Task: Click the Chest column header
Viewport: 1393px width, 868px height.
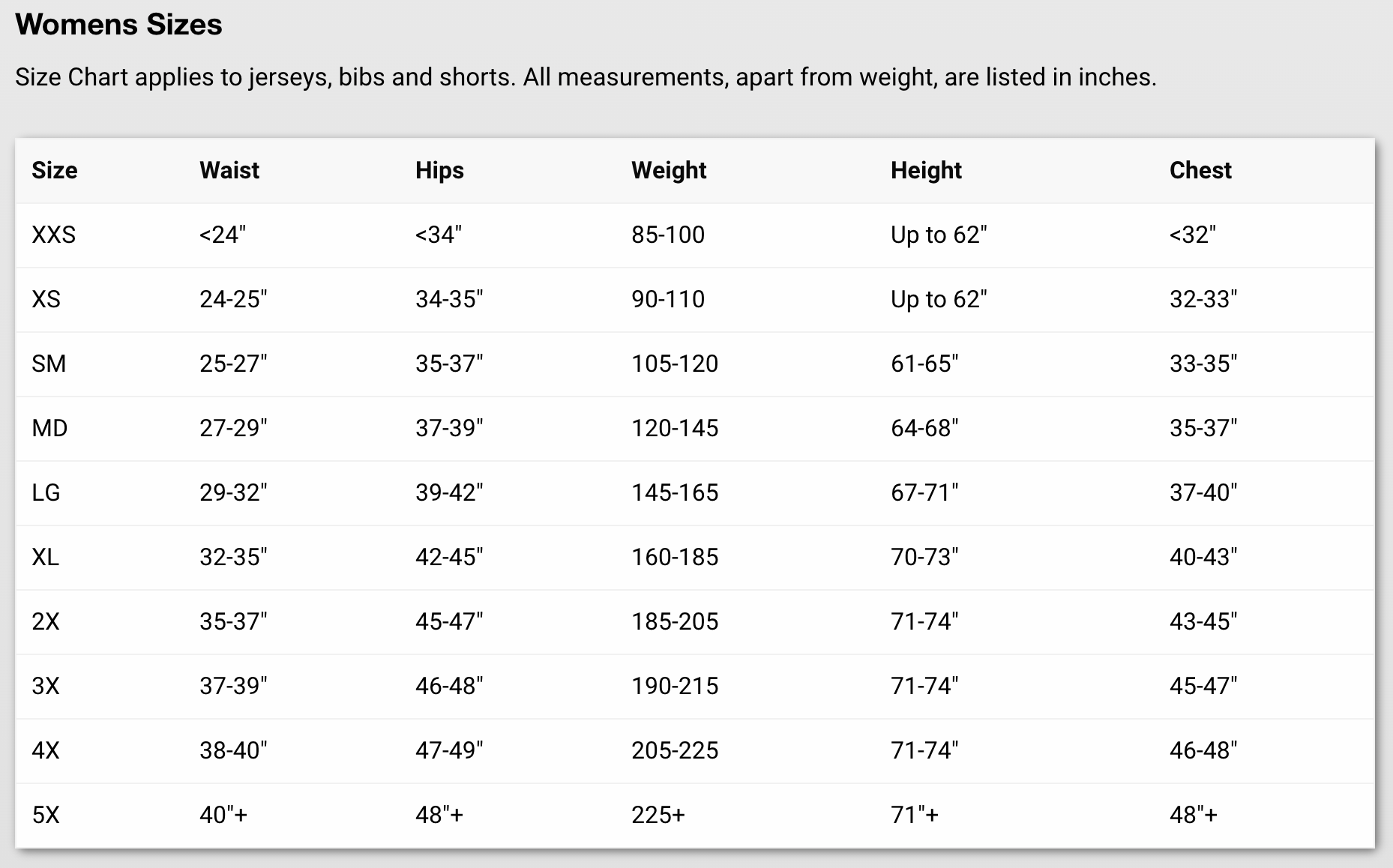Action: tap(1200, 170)
